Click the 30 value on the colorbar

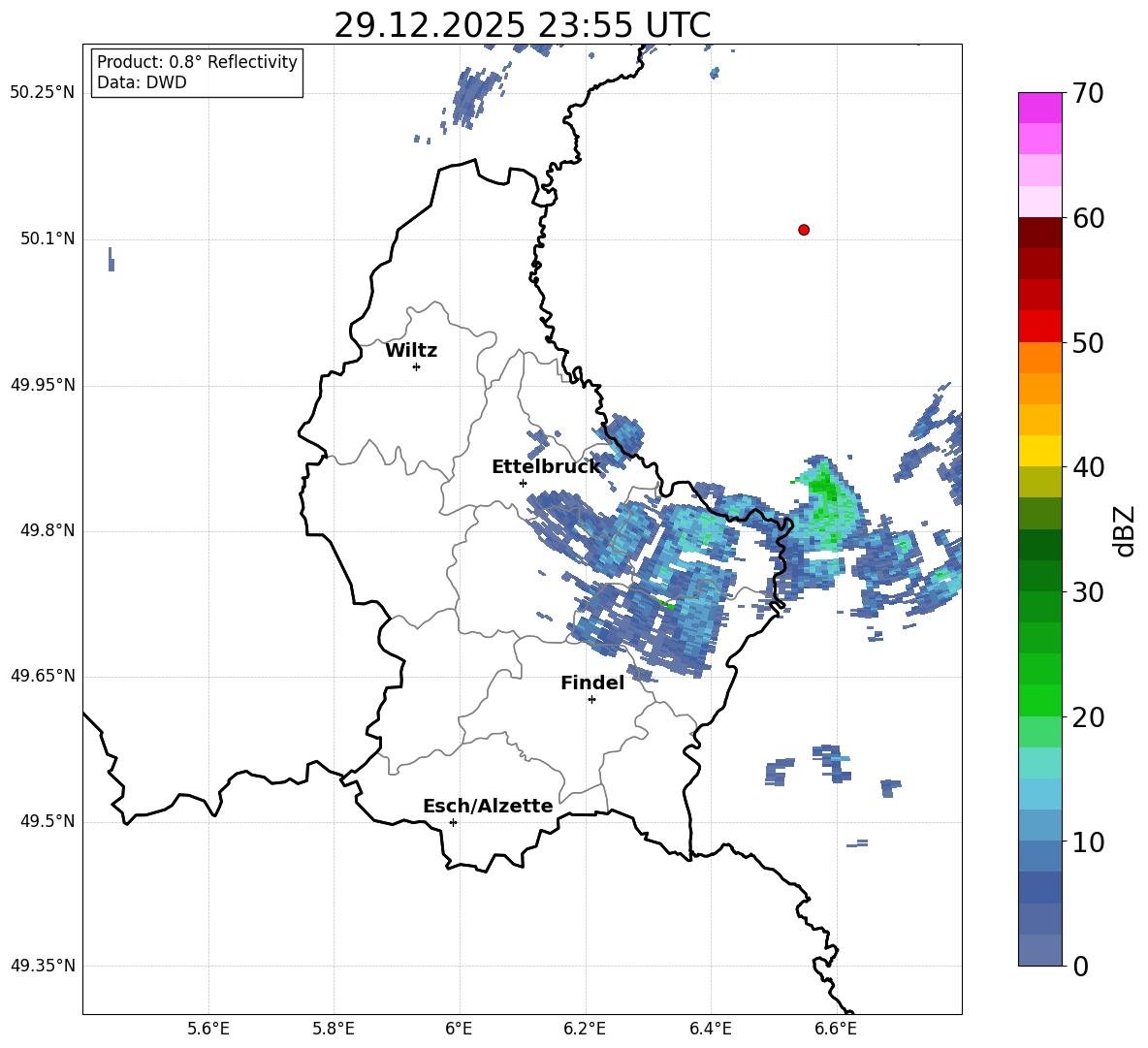tap(1087, 592)
